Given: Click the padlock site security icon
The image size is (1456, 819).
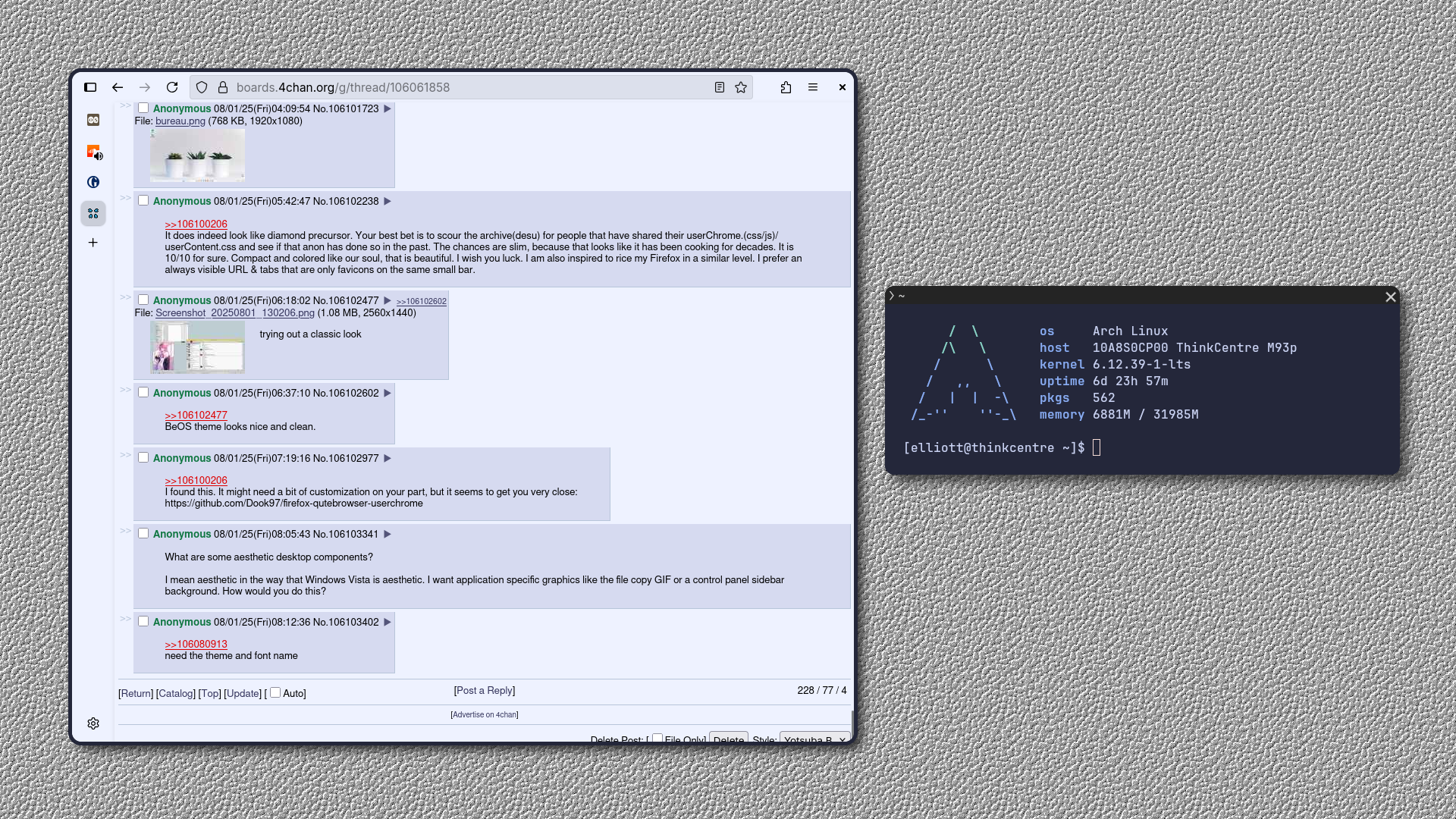Looking at the screenshot, I should point(223,87).
